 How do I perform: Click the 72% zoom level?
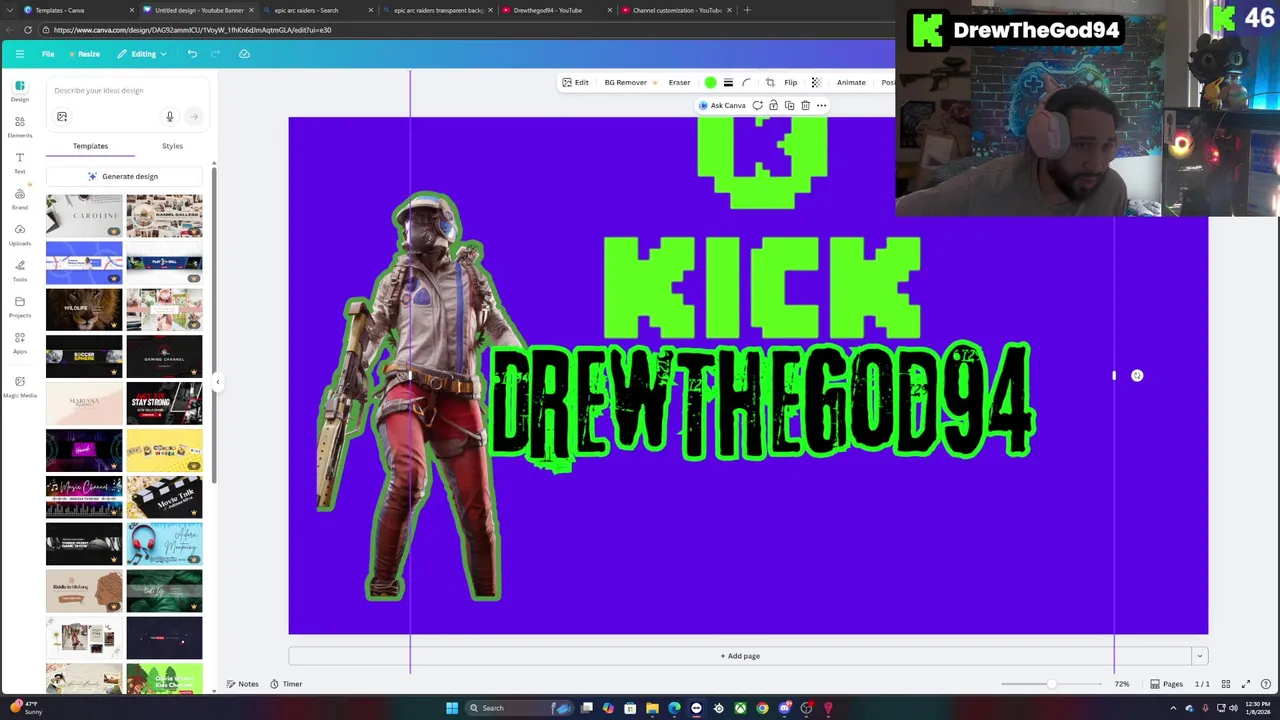[x=1122, y=684]
